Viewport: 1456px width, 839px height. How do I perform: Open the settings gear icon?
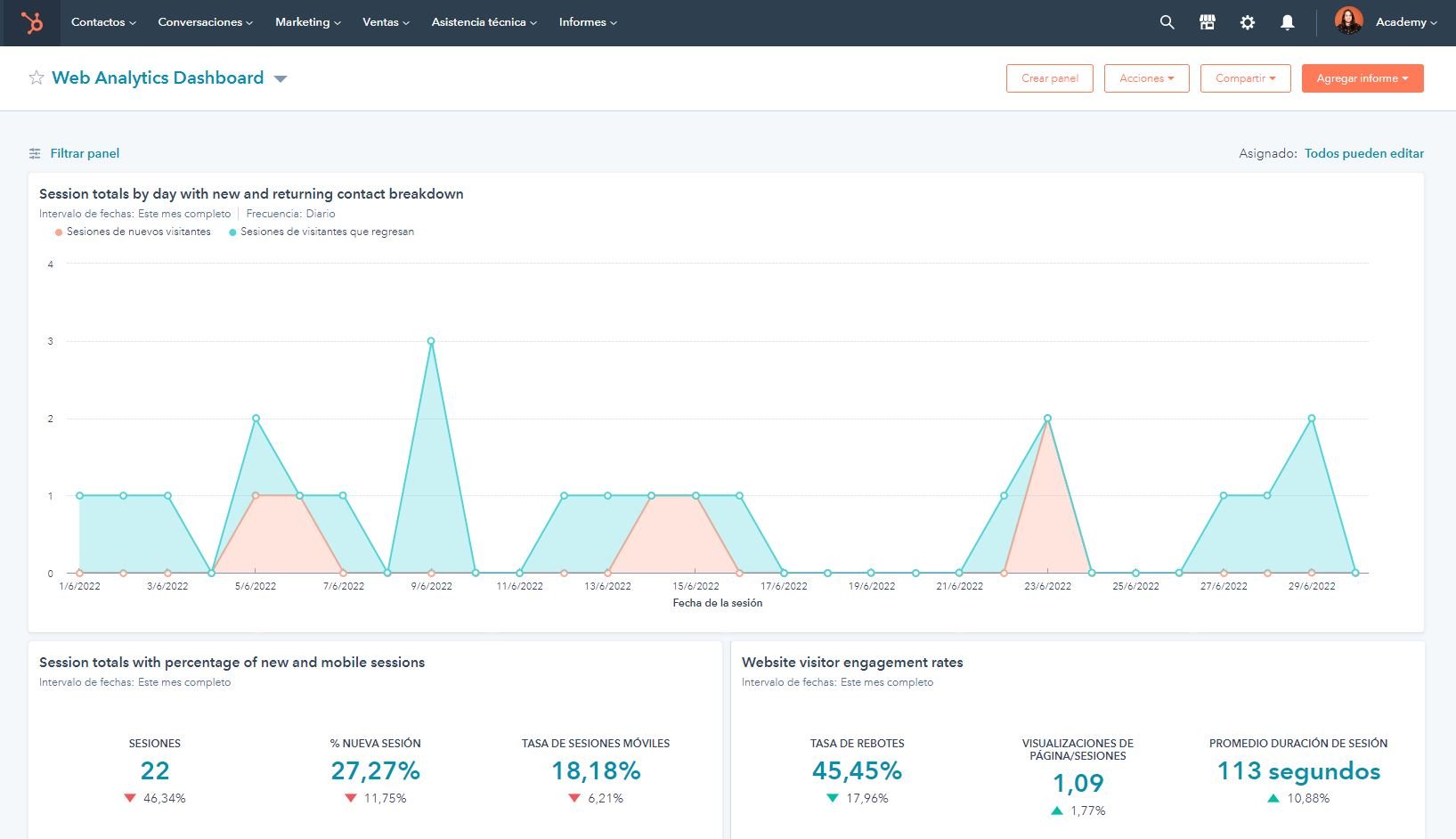pyautogui.click(x=1247, y=22)
